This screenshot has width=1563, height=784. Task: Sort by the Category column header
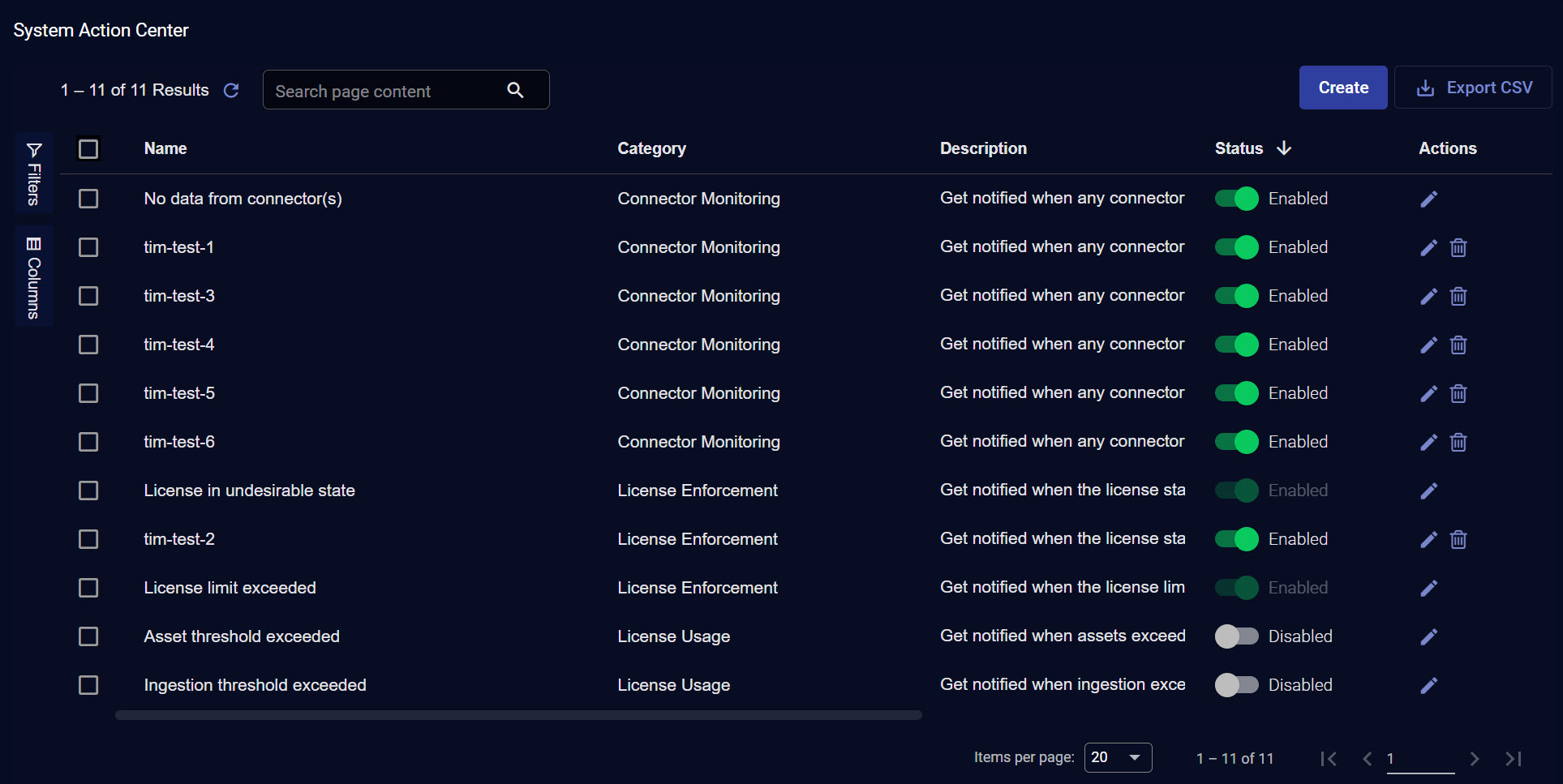[651, 148]
